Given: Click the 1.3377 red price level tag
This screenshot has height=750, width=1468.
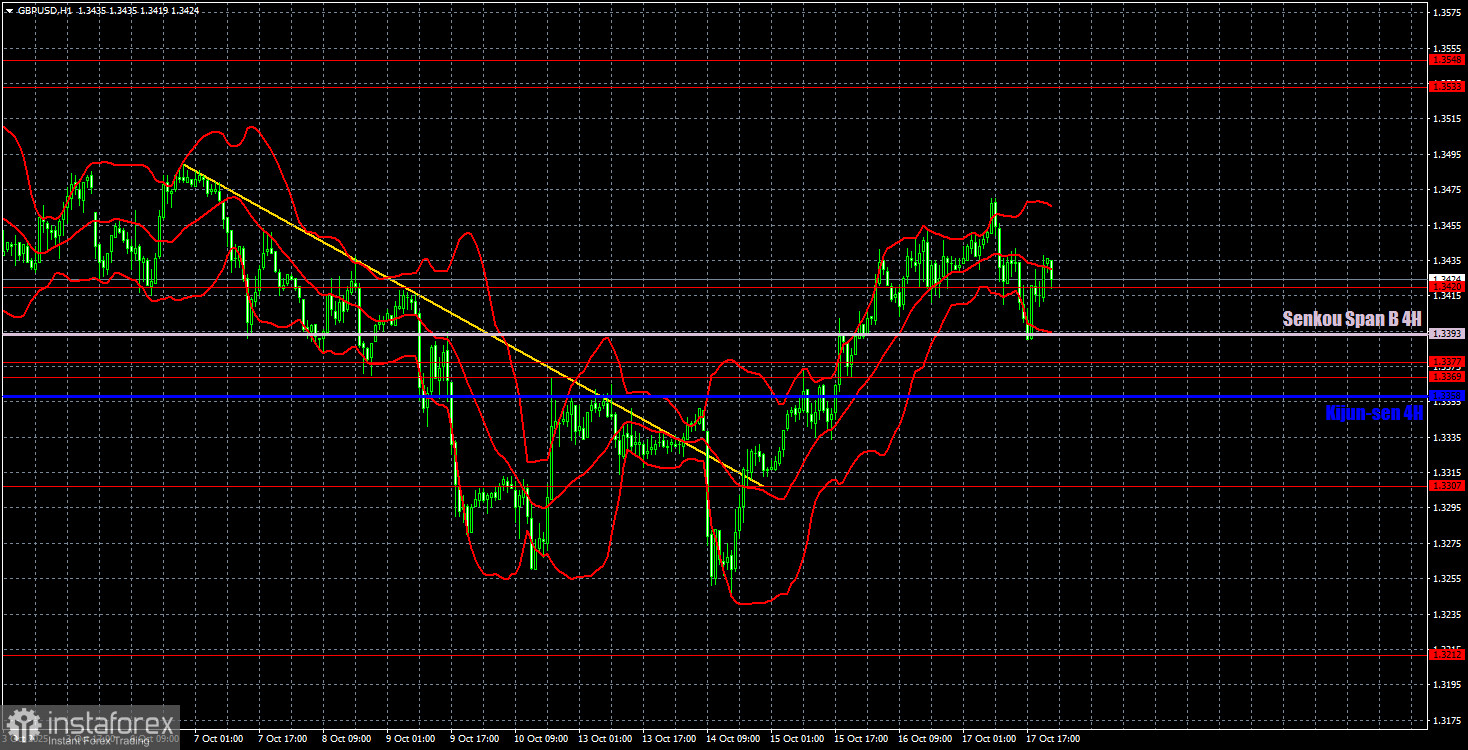Looking at the screenshot, I should [1447, 361].
